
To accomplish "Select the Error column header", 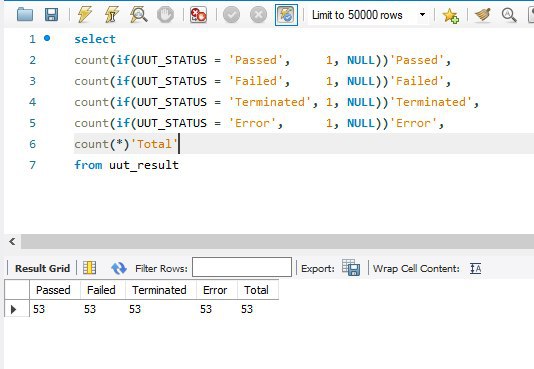I will [x=217, y=290].
